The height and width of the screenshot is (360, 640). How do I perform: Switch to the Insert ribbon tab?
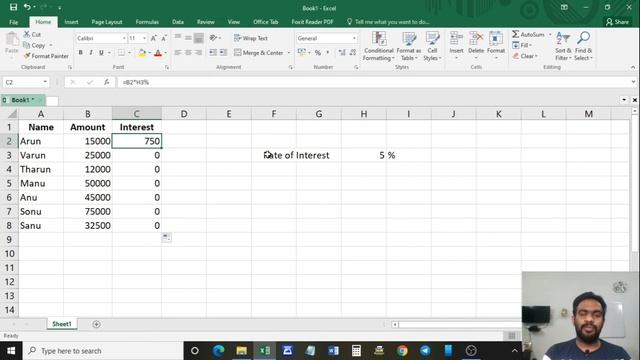[71, 22]
